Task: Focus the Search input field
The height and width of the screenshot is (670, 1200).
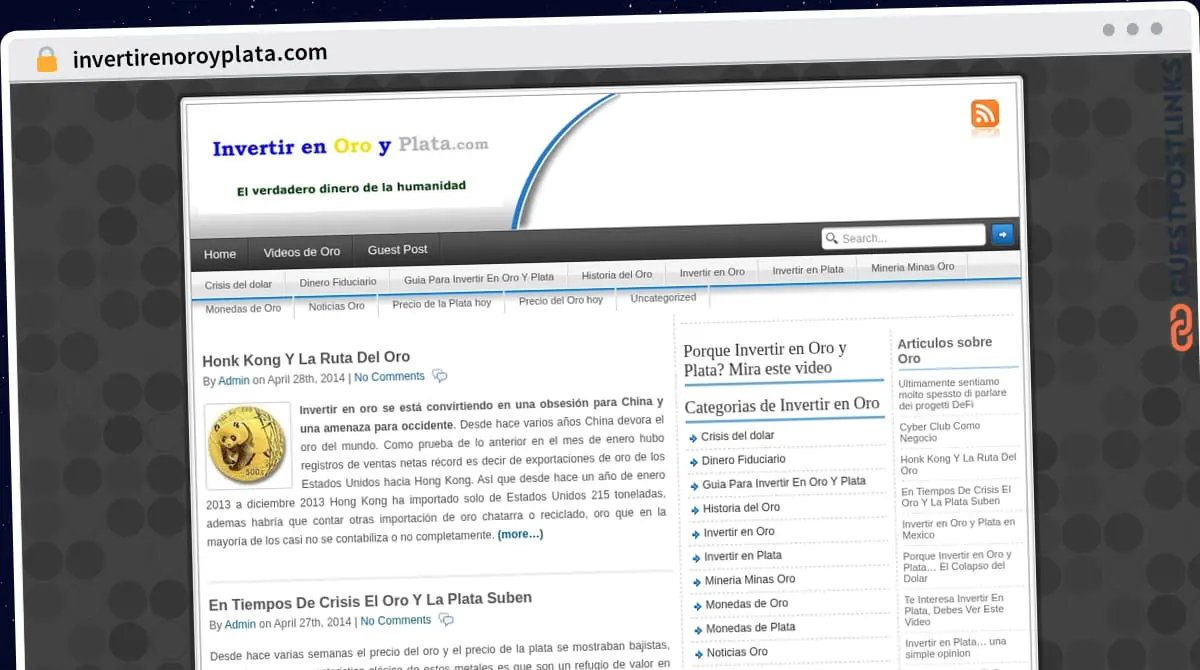Action: pyautogui.click(x=903, y=237)
